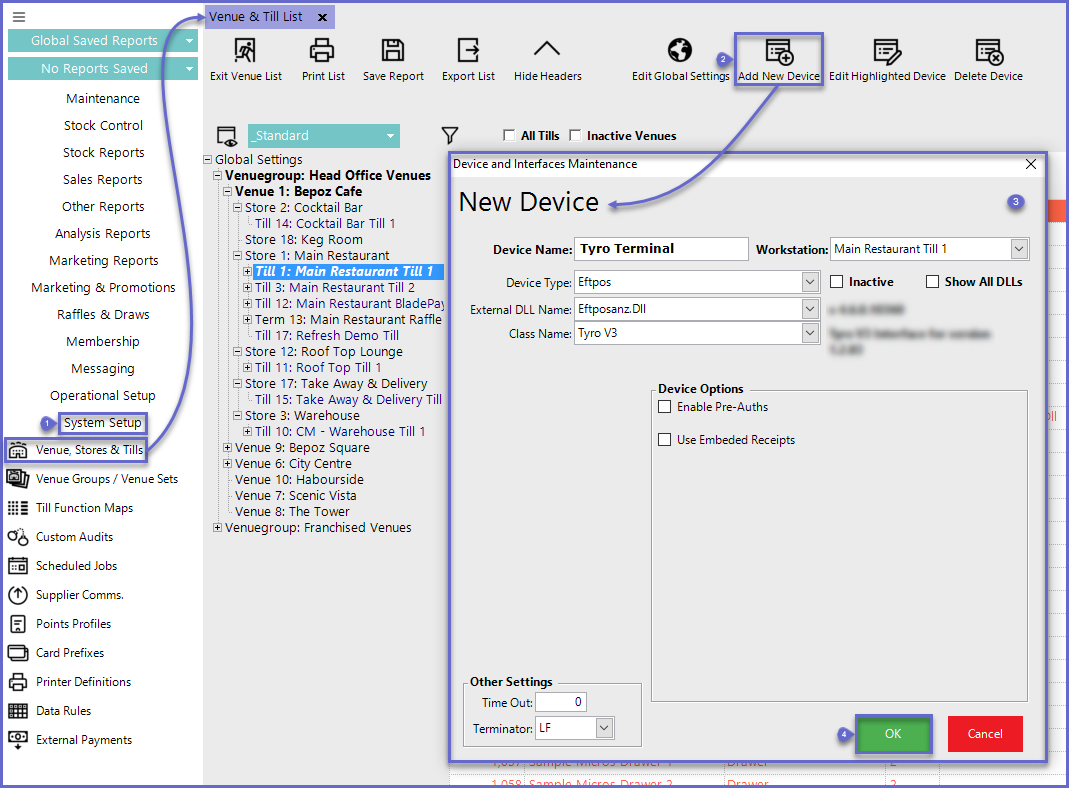Image resolution: width=1069 pixels, height=788 pixels.
Task: Open the System Setup menu
Action: pyautogui.click(x=103, y=423)
